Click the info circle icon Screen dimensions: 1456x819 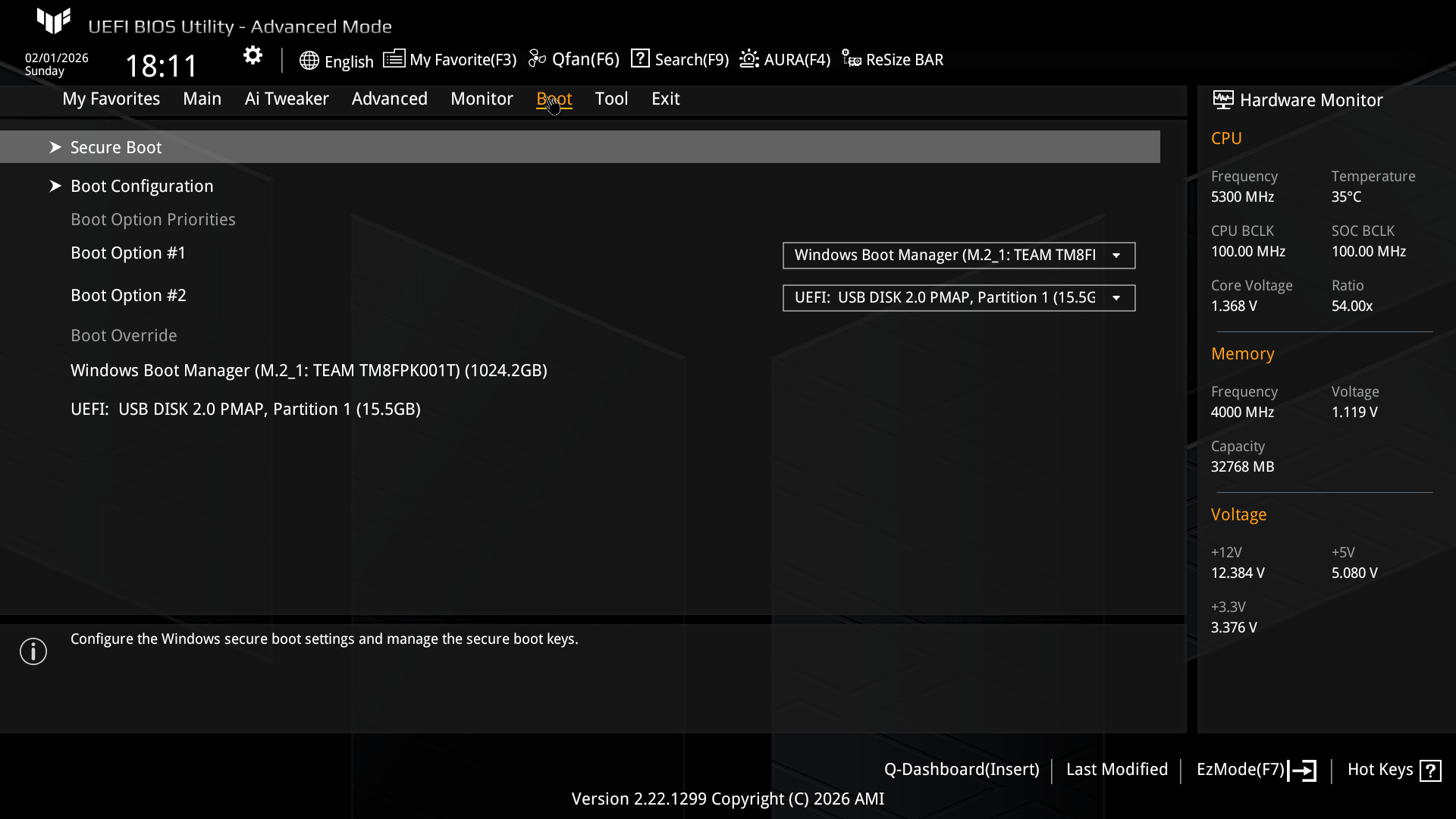click(33, 651)
